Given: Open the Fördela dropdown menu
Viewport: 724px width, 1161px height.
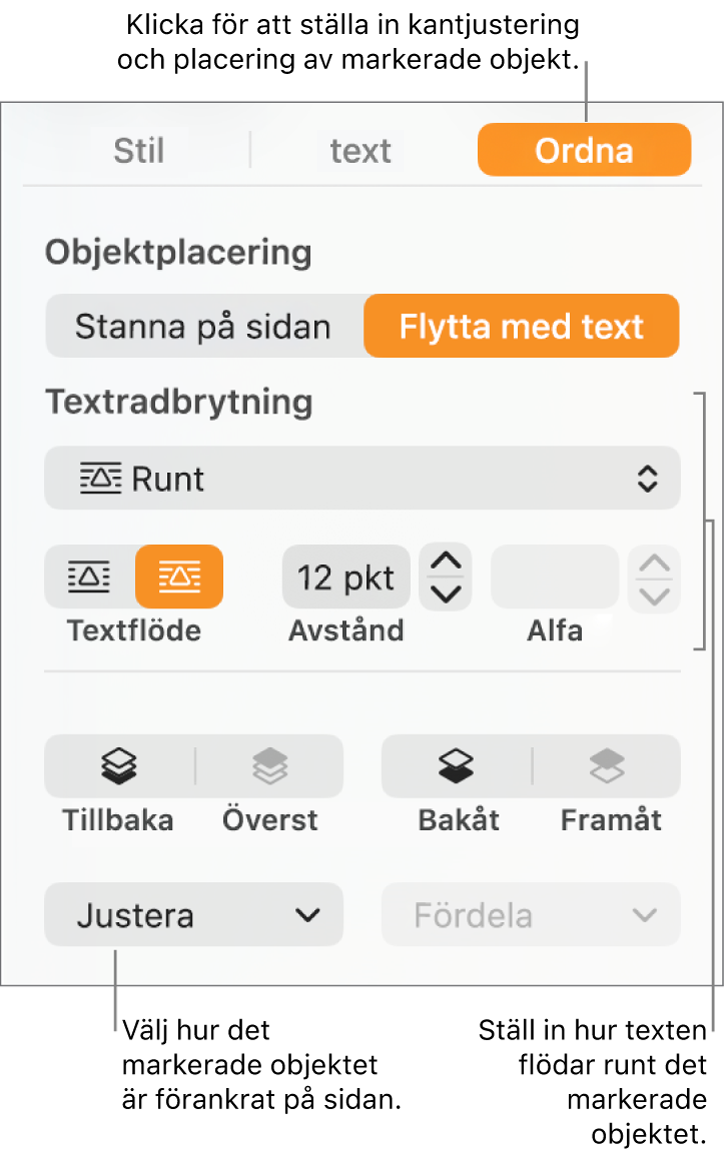Looking at the screenshot, I should pyautogui.click(x=531, y=915).
